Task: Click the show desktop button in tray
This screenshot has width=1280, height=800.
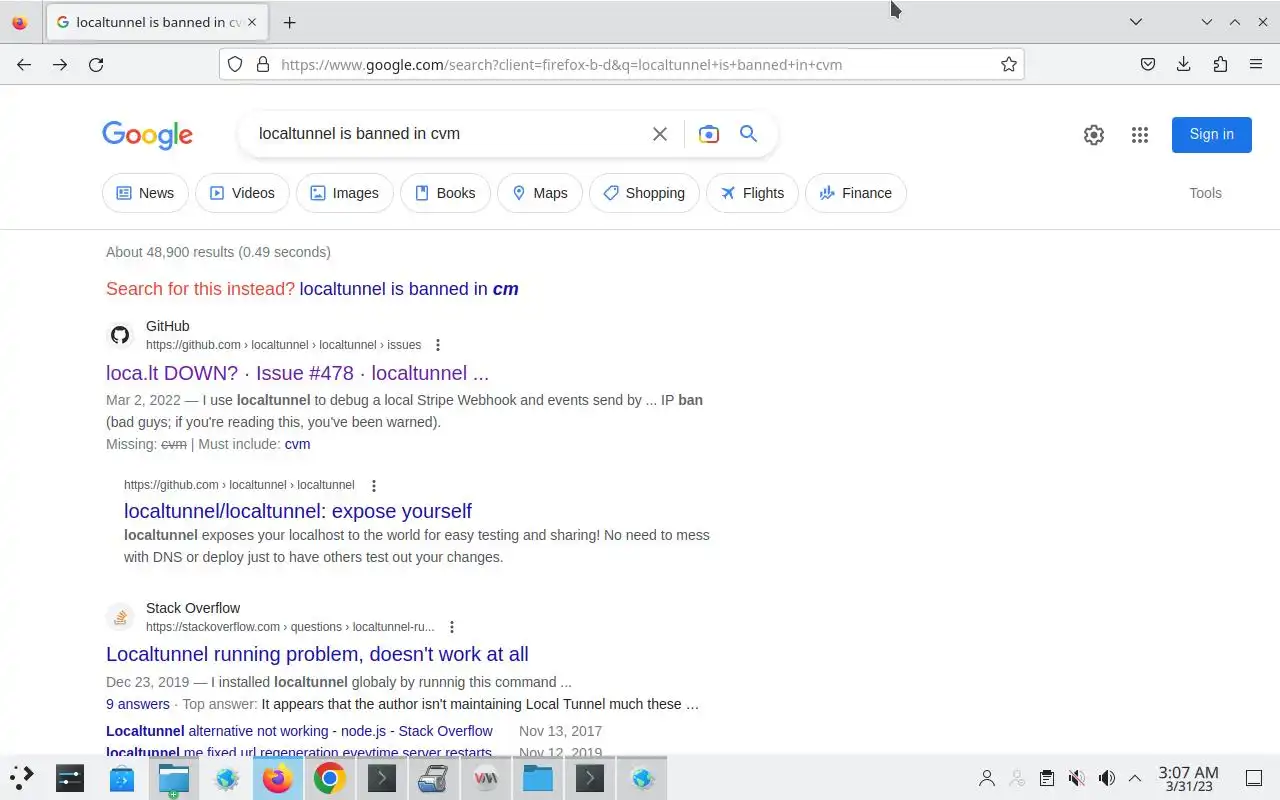Action: [x=1254, y=778]
